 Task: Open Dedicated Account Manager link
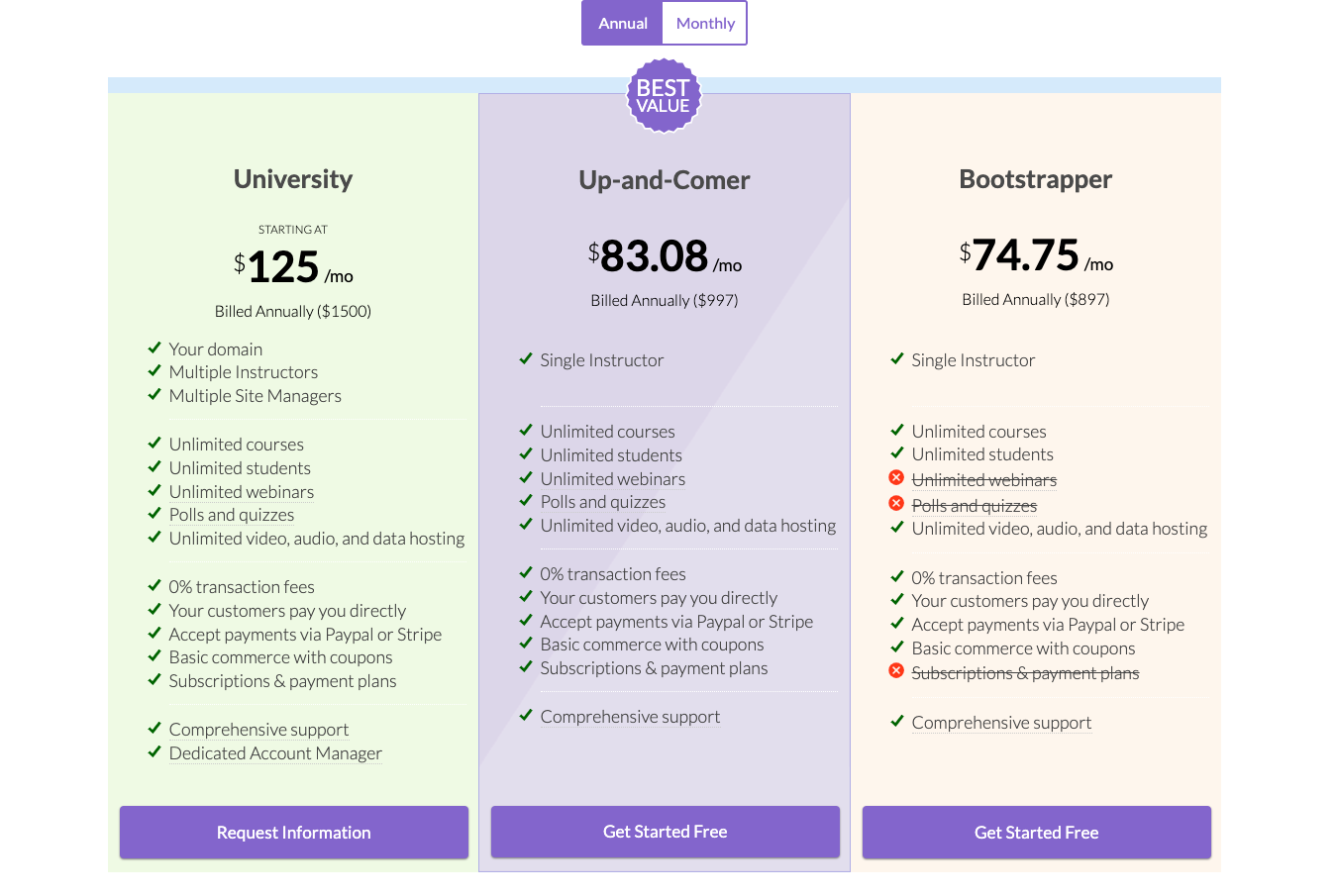pos(275,753)
